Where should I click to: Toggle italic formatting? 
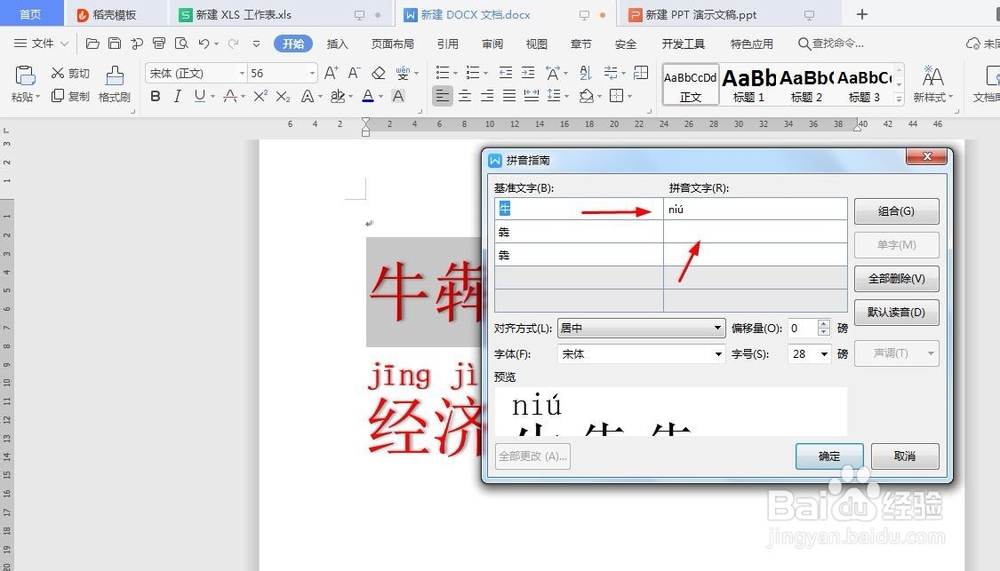pyautogui.click(x=177, y=96)
